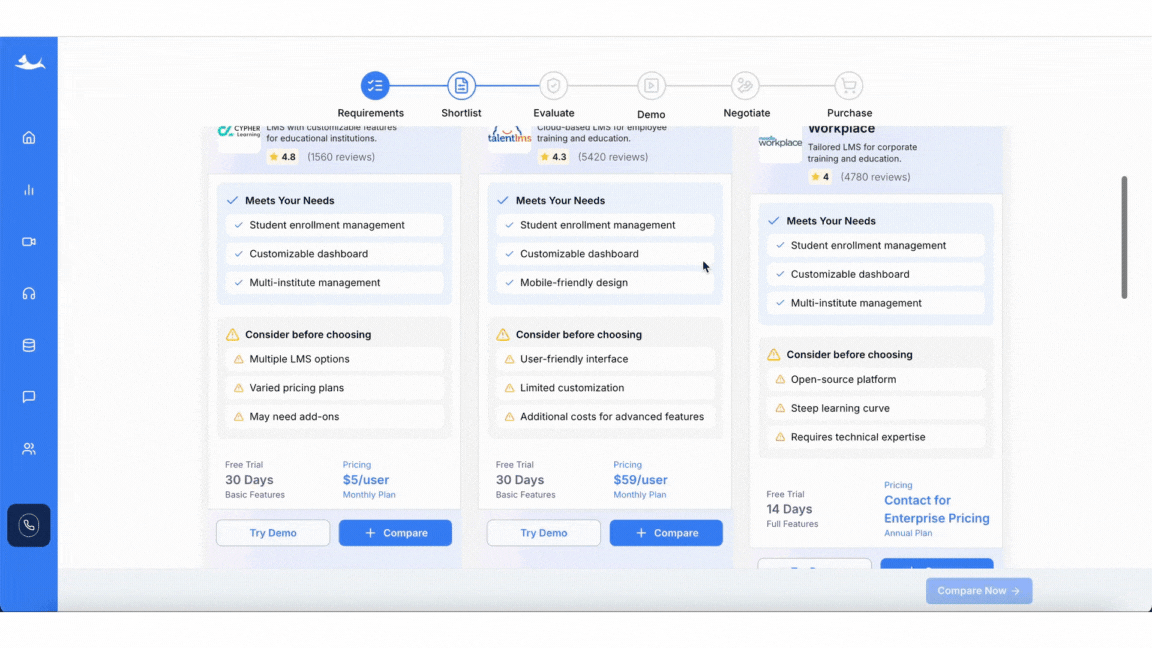Open the headphones support icon
The width and height of the screenshot is (1152, 648).
coord(29,294)
